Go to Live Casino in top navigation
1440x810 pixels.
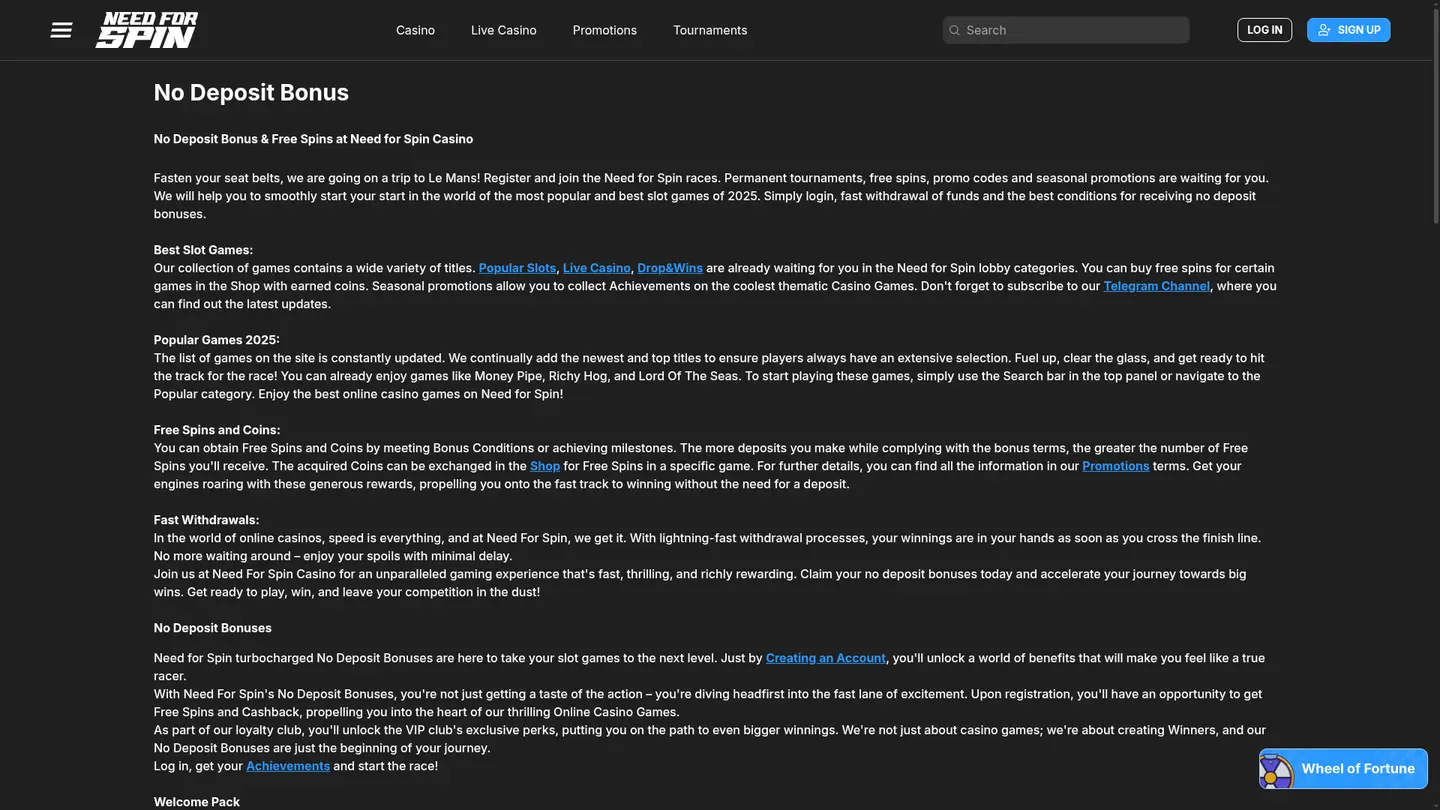coord(504,30)
